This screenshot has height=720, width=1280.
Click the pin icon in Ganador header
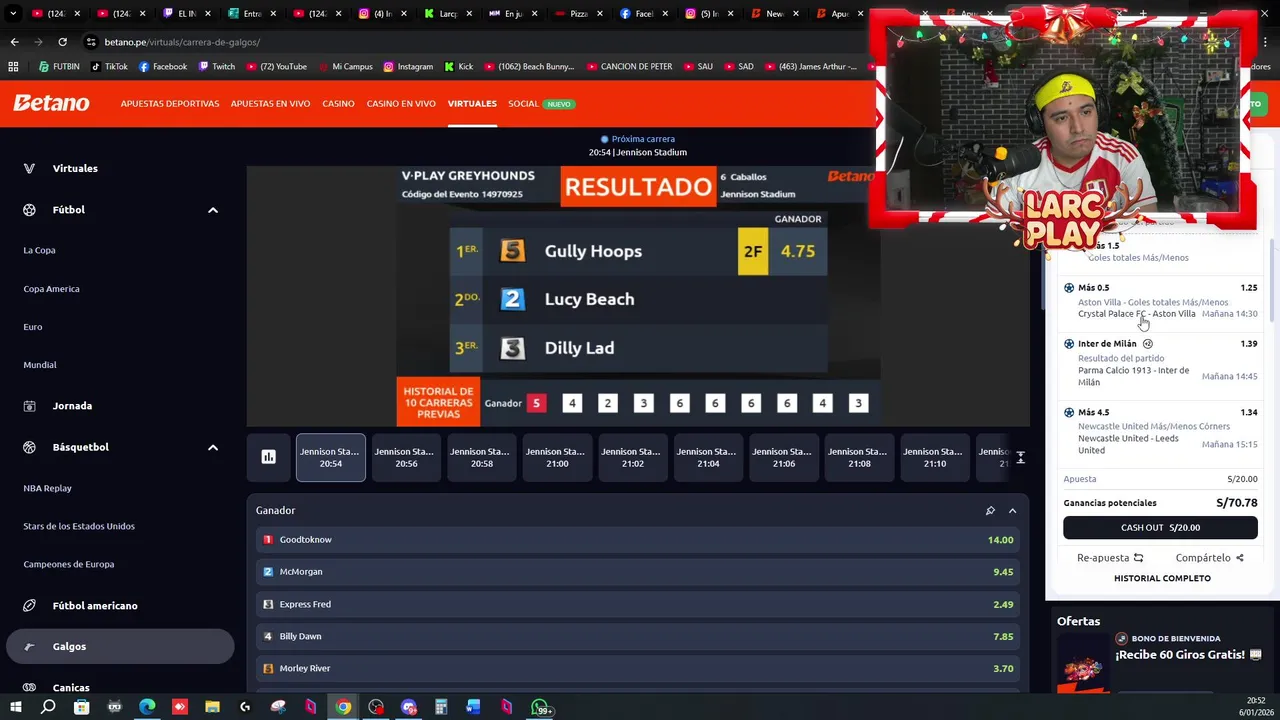point(990,511)
